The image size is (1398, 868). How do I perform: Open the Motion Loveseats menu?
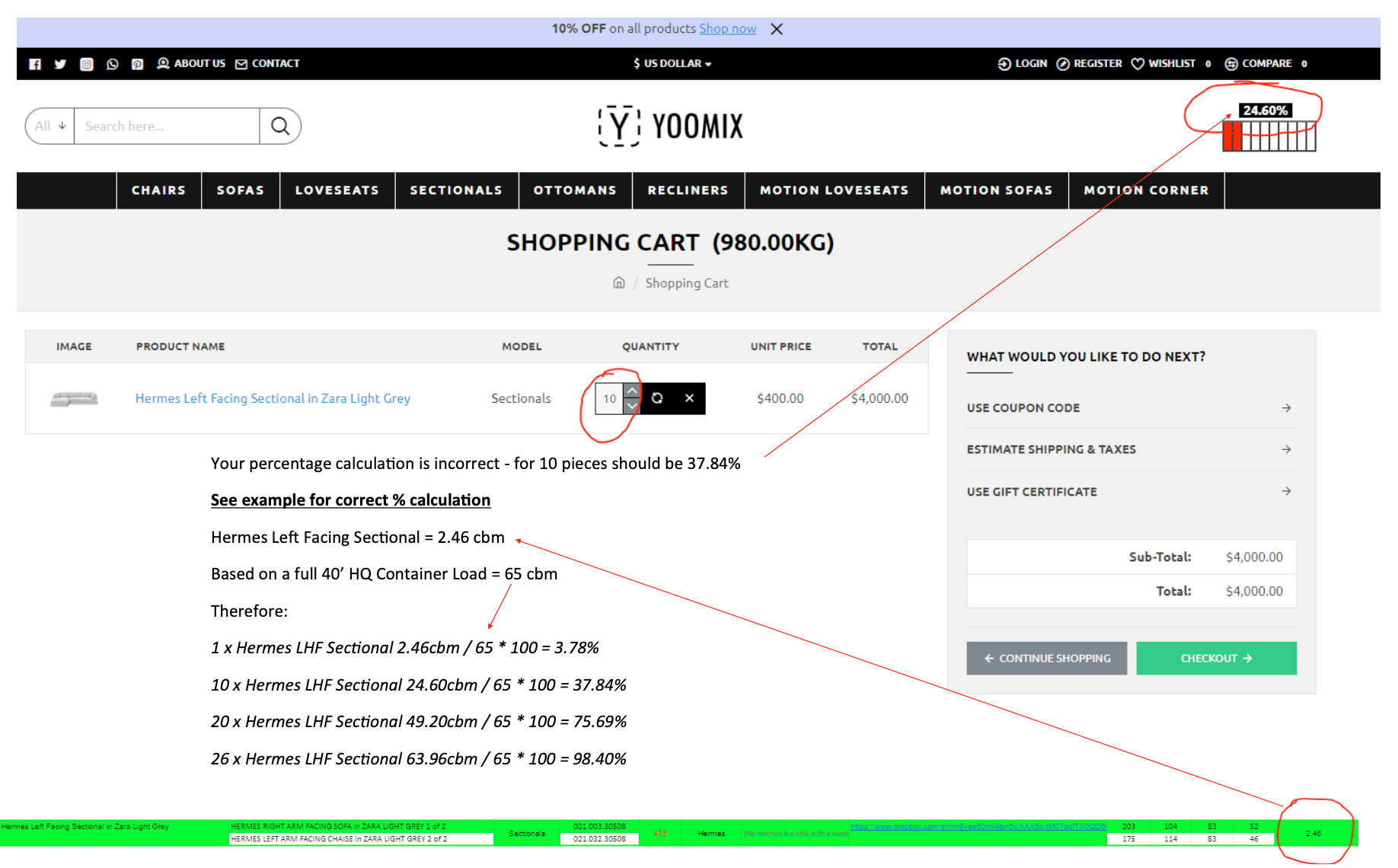(835, 190)
